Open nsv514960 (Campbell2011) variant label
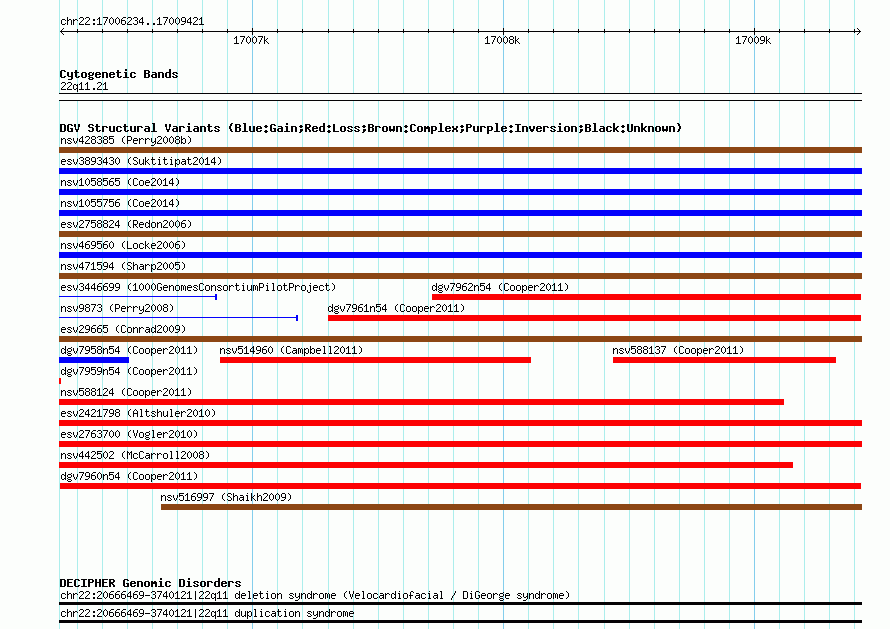The width and height of the screenshot is (890, 629). 291,350
